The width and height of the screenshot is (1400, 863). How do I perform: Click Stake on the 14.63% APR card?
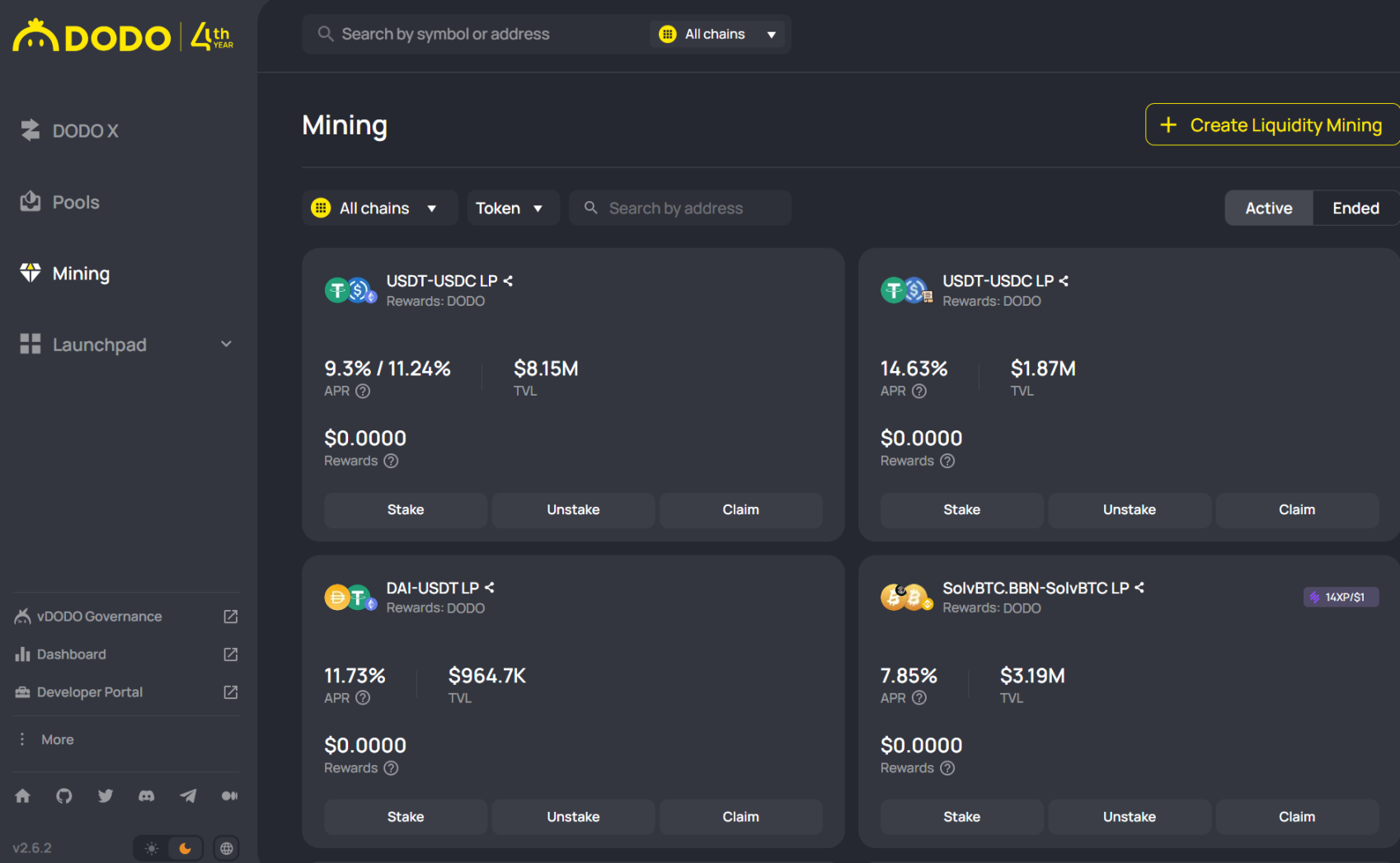(961, 510)
